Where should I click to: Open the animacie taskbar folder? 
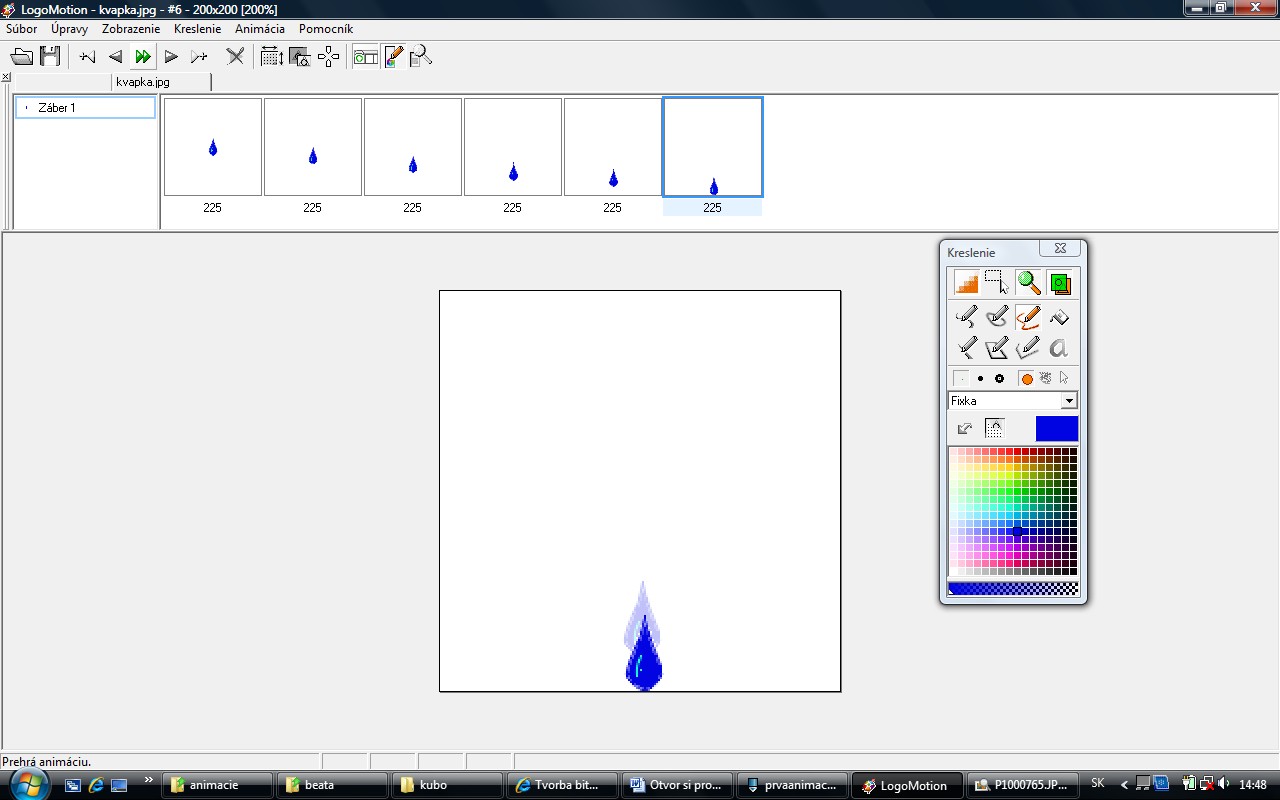[x=219, y=785]
